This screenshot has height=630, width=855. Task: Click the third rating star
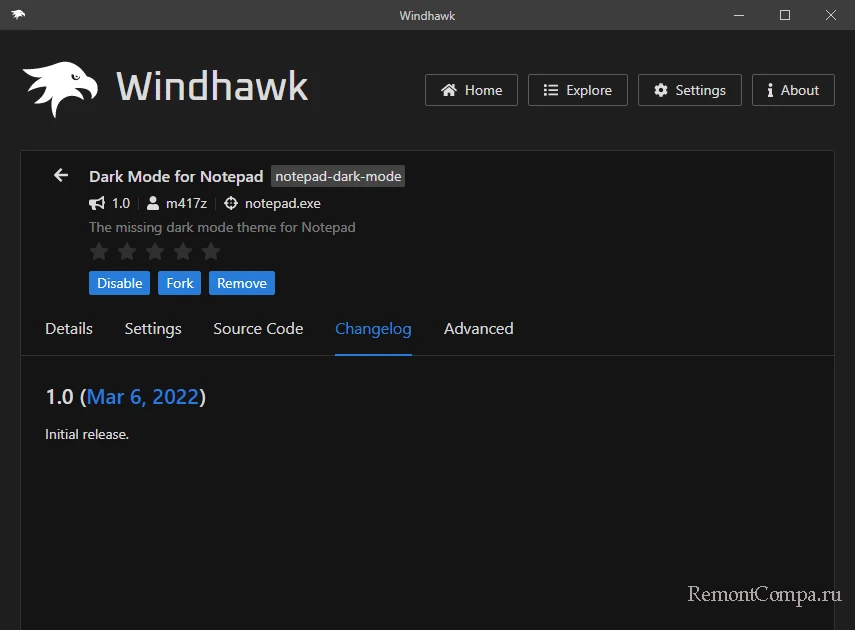[155, 251]
